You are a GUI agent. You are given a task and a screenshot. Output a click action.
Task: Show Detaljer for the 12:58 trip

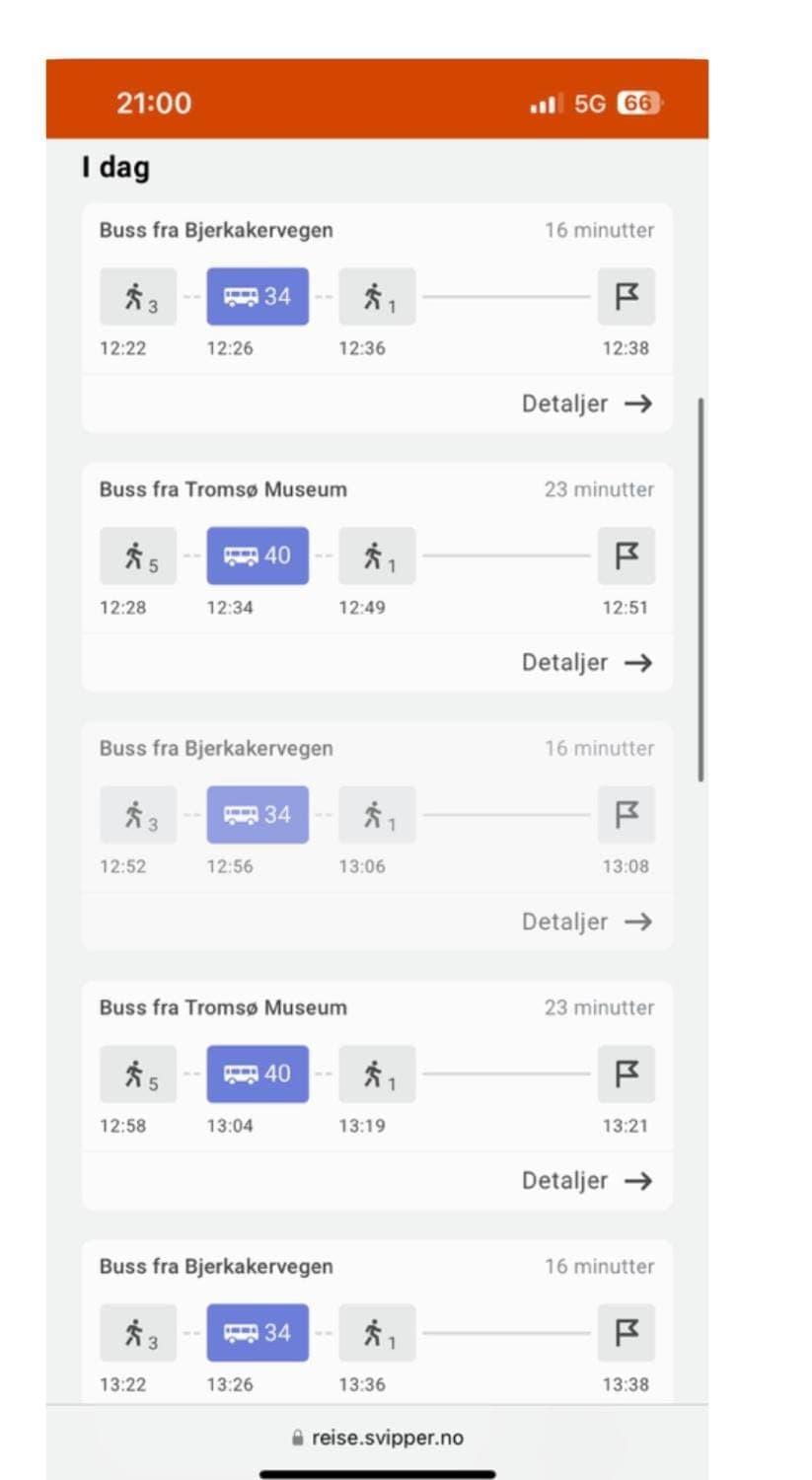click(x=587, y=1181)
